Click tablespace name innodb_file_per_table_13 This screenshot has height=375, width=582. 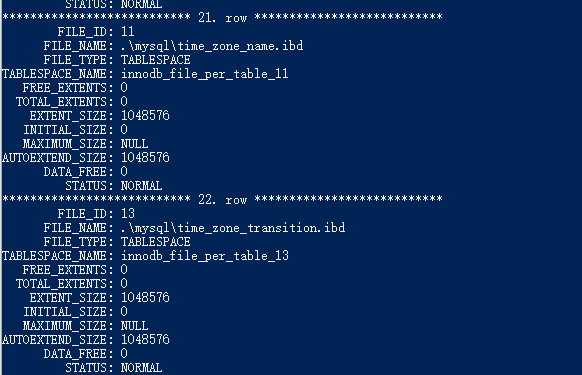[x=205, y=256]
